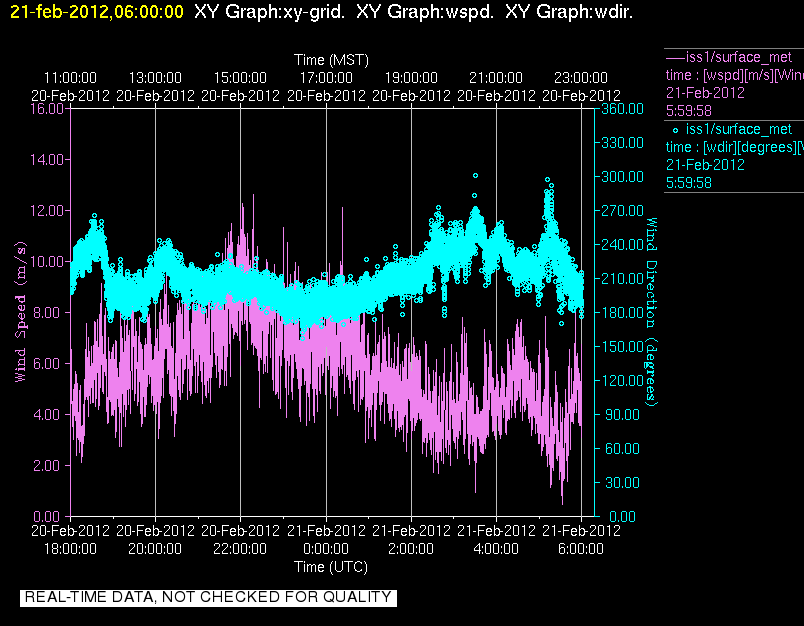Screen dimensions: 804x626
Task: Click the 13:00:00 MST tick label
Action: (x=155, y=78)
